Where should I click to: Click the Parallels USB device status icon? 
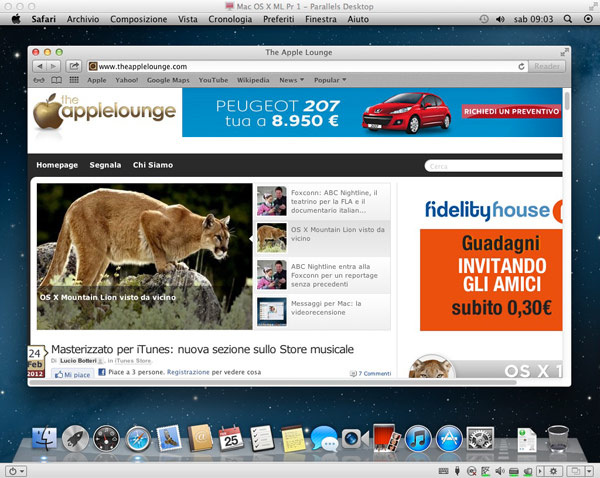click(x=457, y=471)
